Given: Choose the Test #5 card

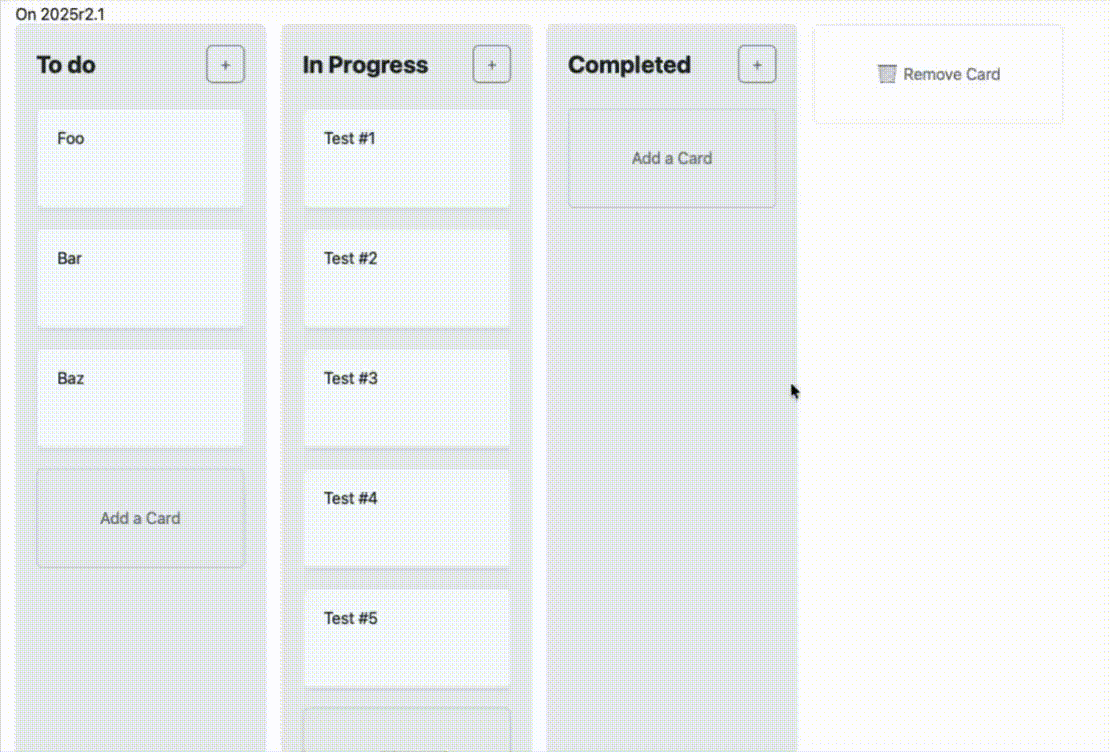Looking at the screenshot, I should pyautogui.click(x=407, y=638).
